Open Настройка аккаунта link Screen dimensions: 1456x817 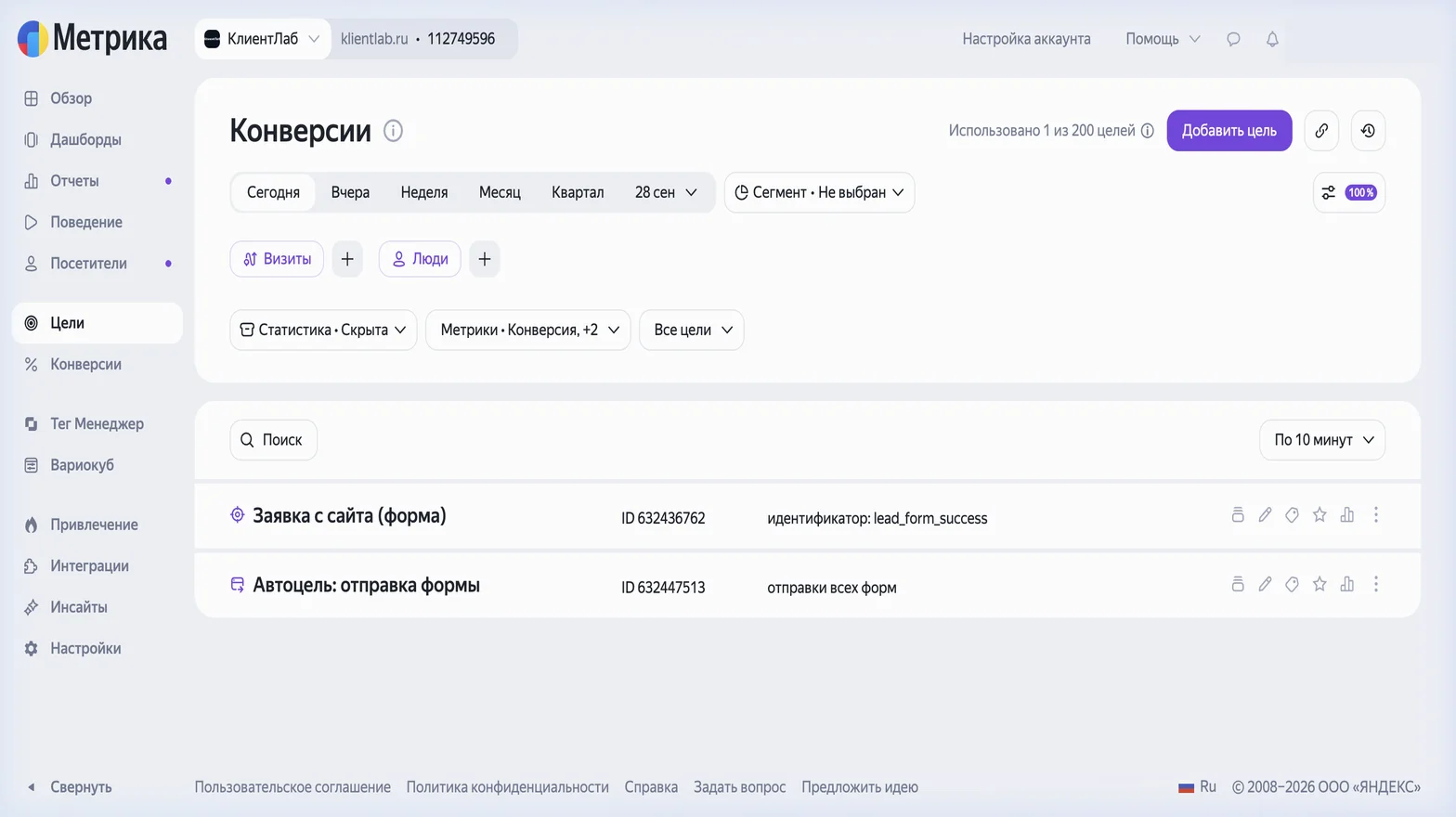[x=1026, y=39]
